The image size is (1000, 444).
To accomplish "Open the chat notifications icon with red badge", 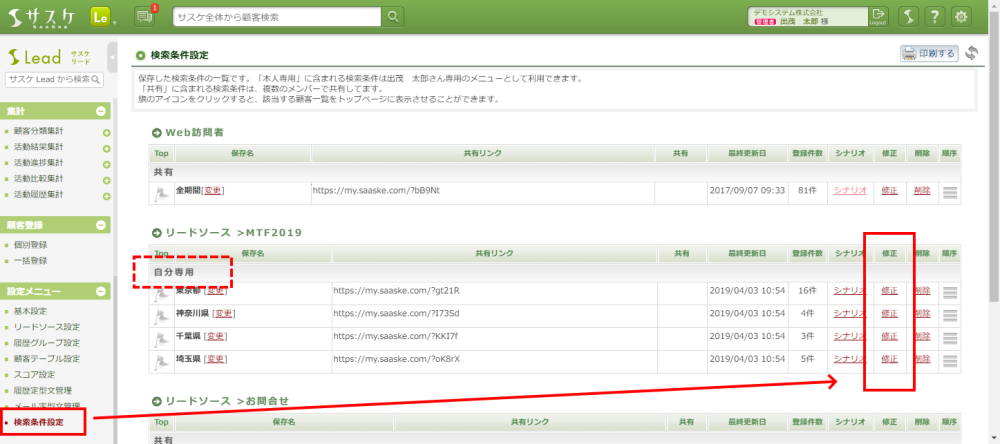I will coord(144,16).
